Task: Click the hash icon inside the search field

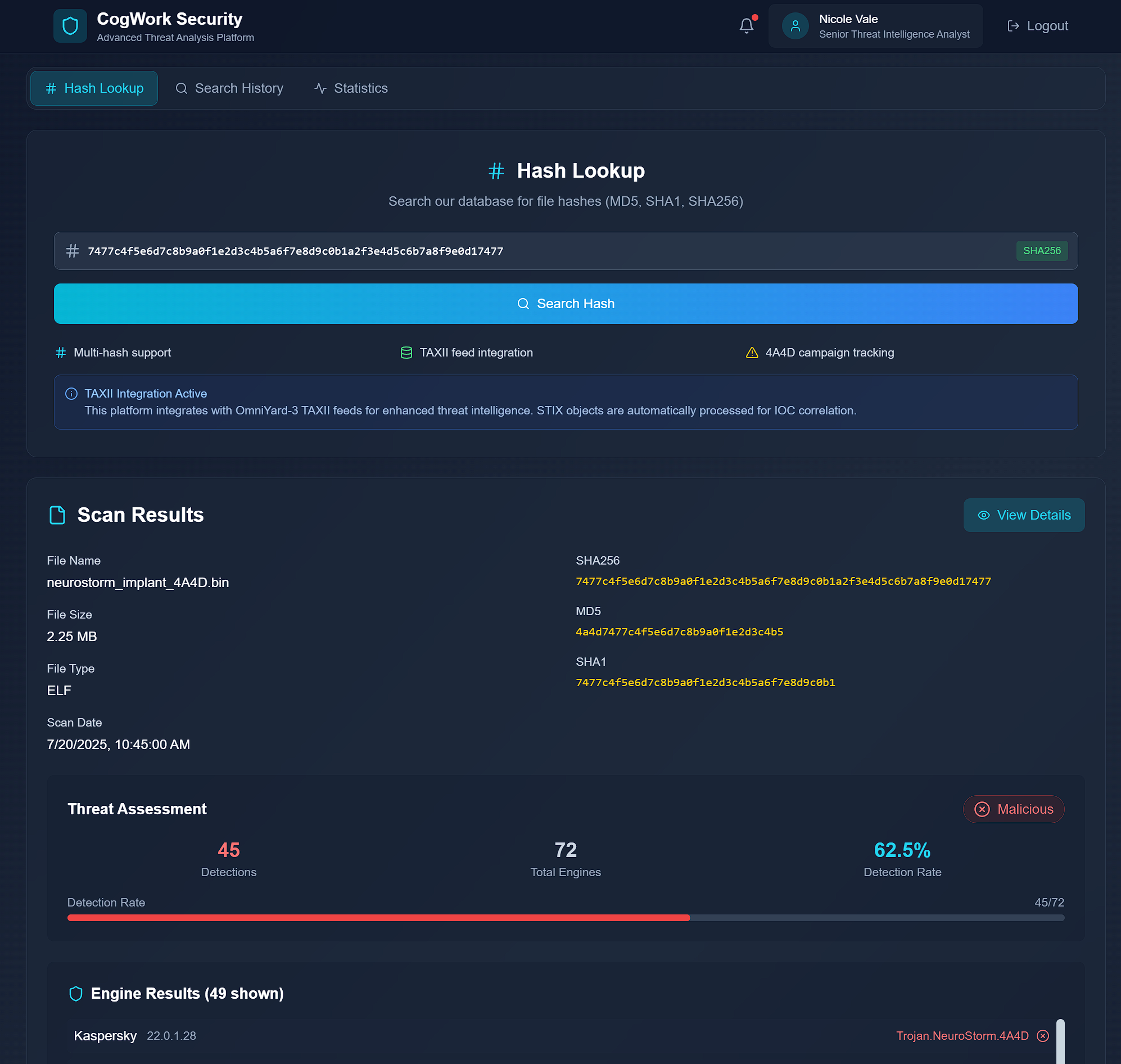Action: (73, 251)
